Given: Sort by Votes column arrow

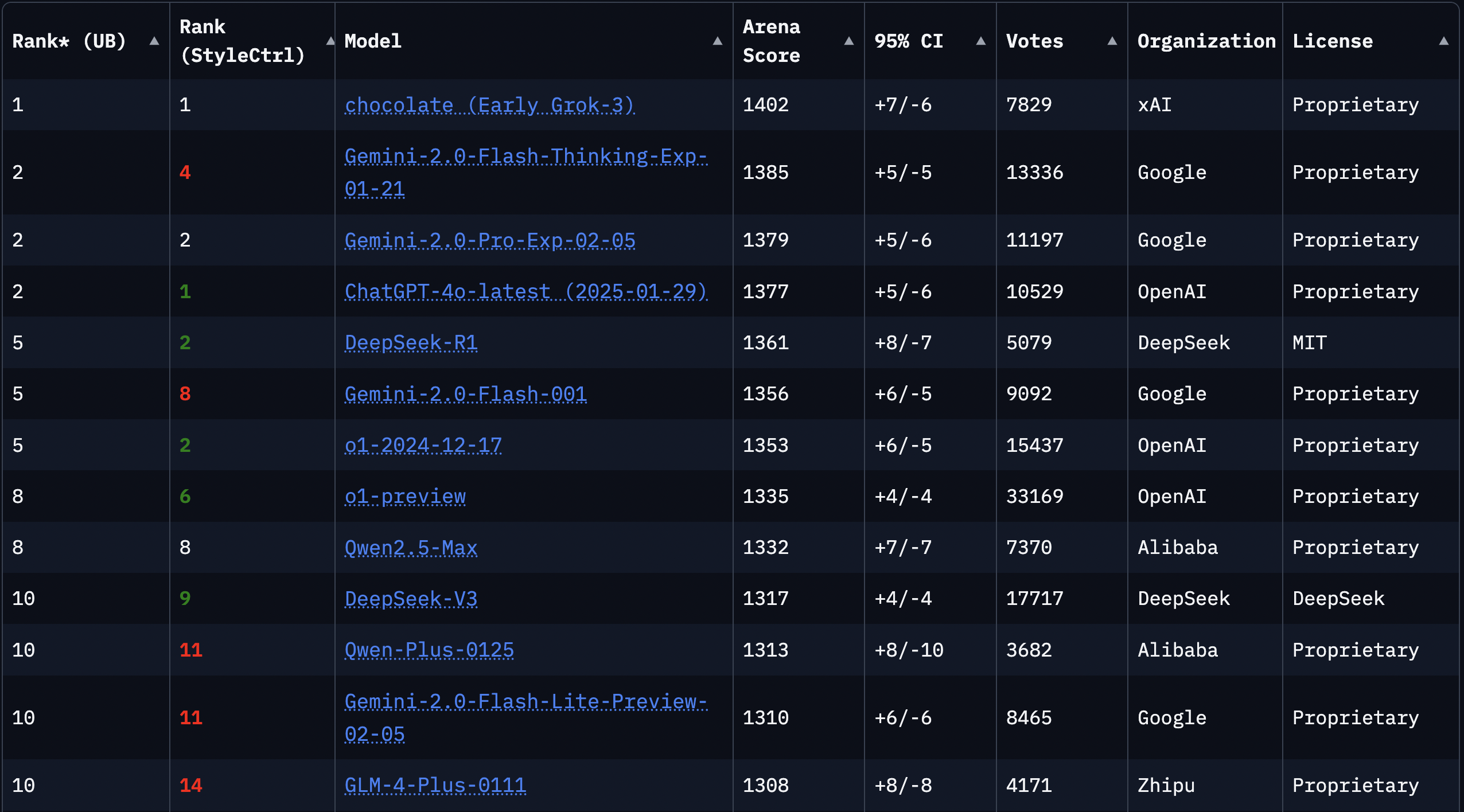Looking at the screenshot, I should coord(1112,41).
